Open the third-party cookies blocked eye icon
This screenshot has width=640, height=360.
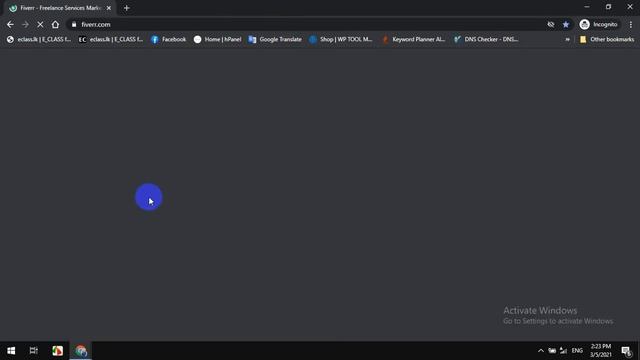coord(551,24)
